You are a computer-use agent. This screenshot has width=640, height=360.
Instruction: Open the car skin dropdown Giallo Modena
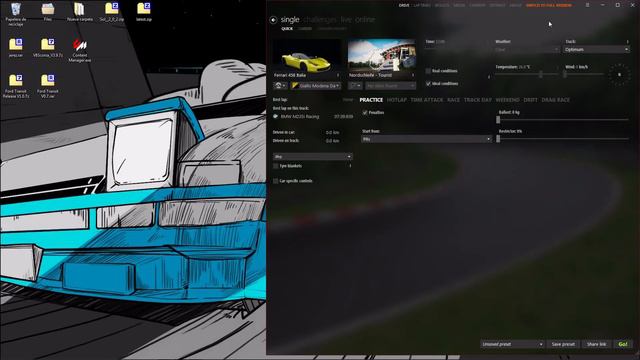pyautogui.click(x=315, y=86)
